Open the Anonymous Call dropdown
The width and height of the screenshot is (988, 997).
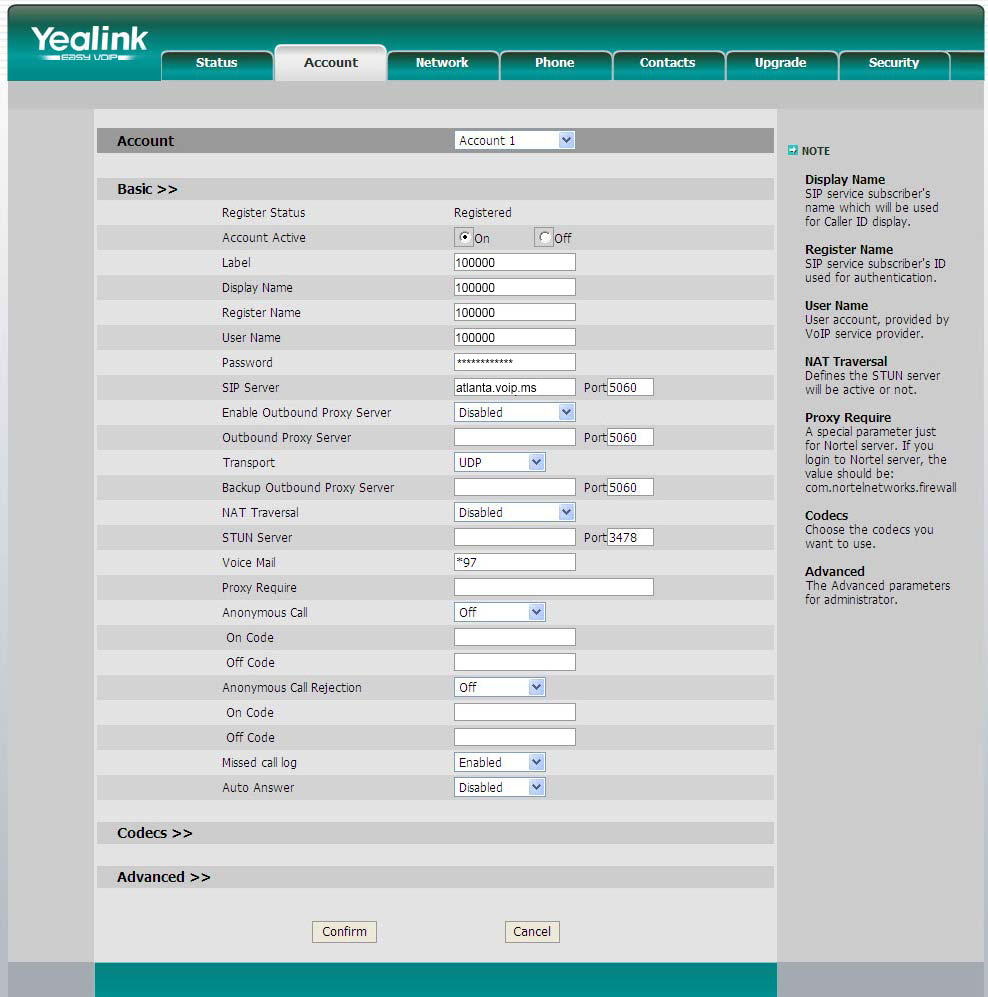pos(500,612)
